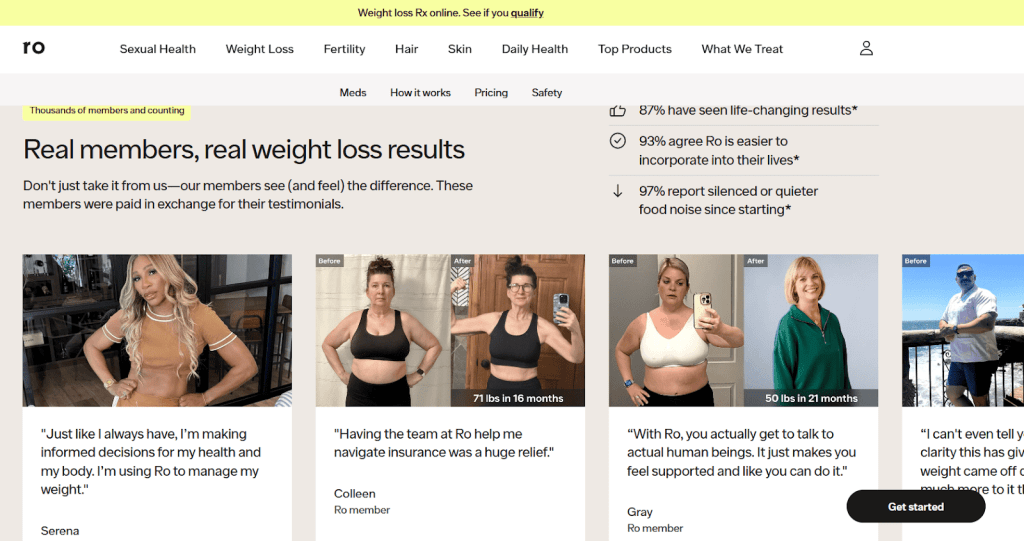The width and height of the screenshot is (1024, 541).
Task: Expand the Hair navigation menu
Action: 406,49
